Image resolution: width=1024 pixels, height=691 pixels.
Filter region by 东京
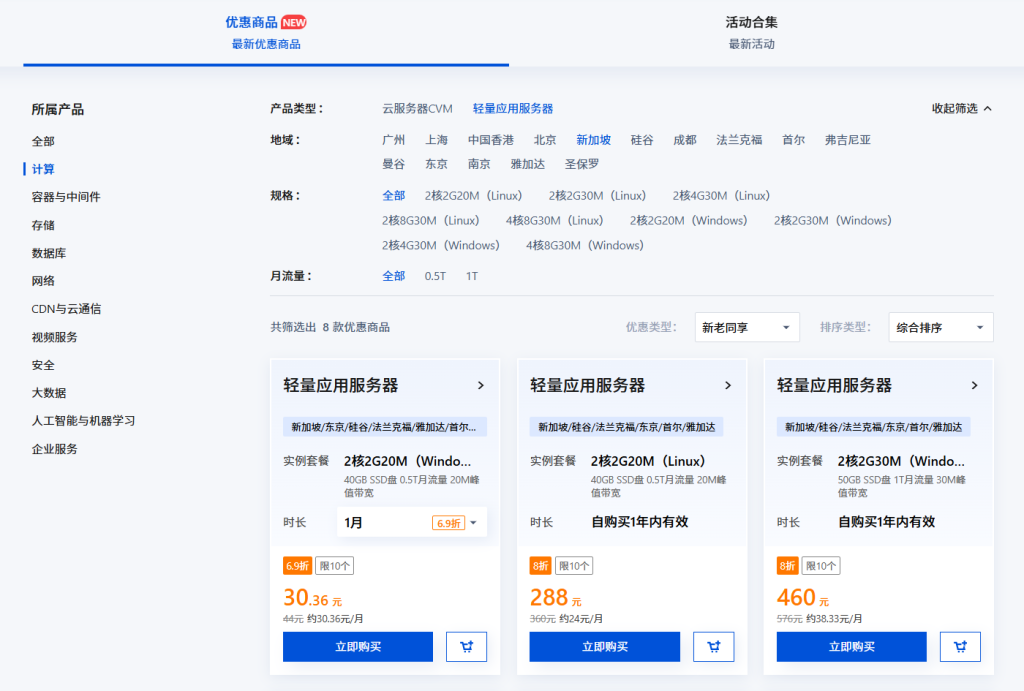tap(437, 164)
